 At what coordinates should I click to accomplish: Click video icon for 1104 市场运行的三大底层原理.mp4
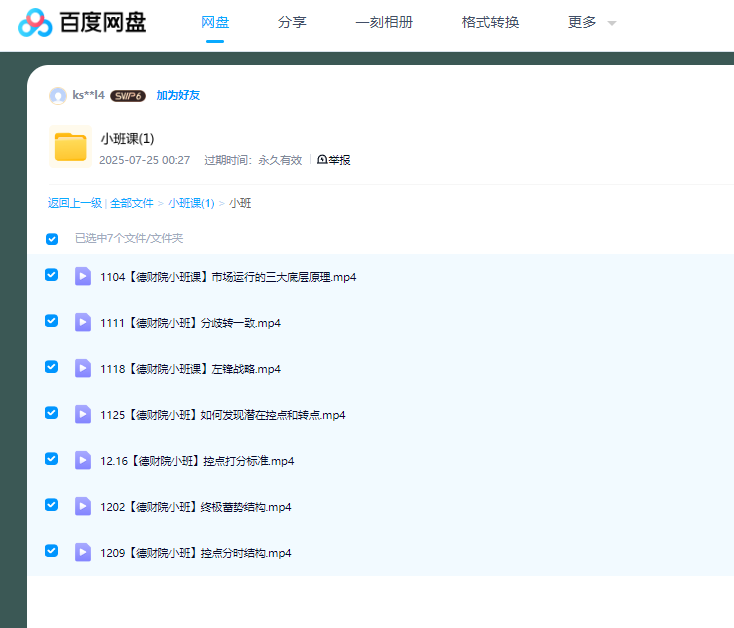[x=83, y=276]
